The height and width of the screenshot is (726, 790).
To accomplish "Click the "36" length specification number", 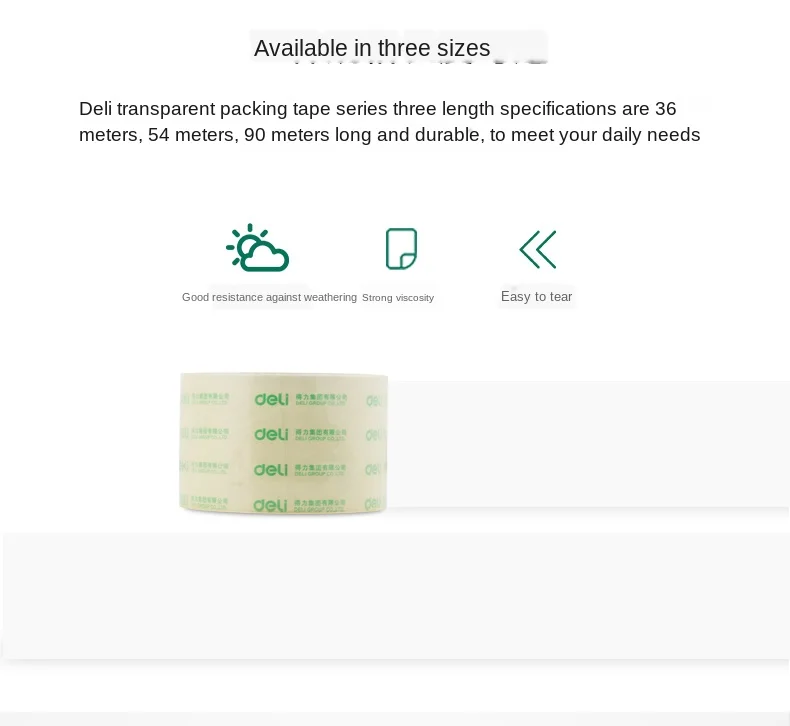I will tap(666, 109).
